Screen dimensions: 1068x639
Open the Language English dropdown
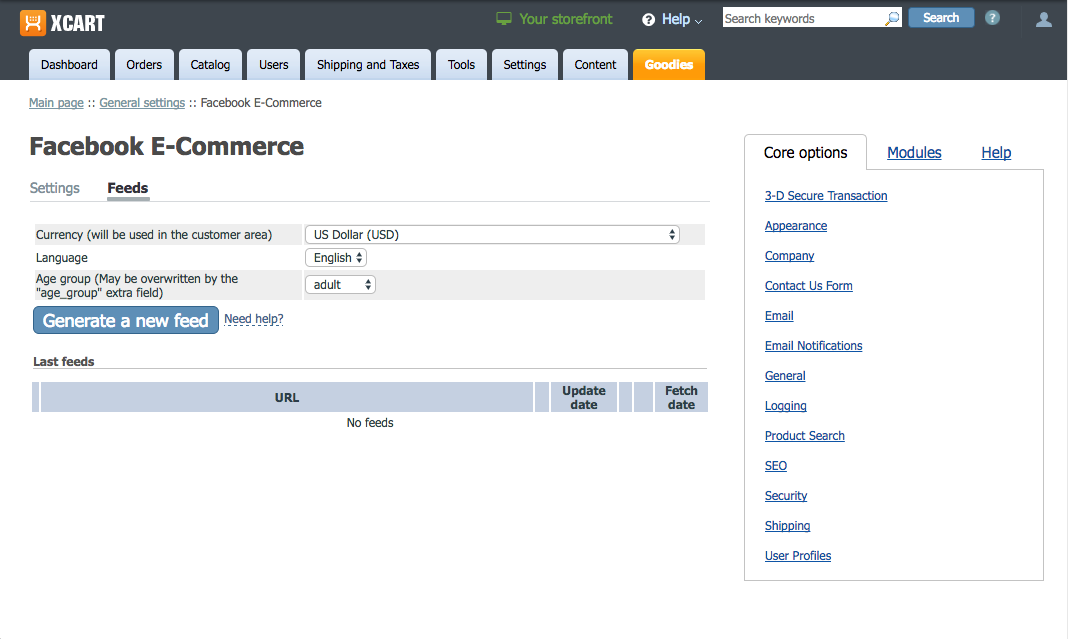pos(336,258)
